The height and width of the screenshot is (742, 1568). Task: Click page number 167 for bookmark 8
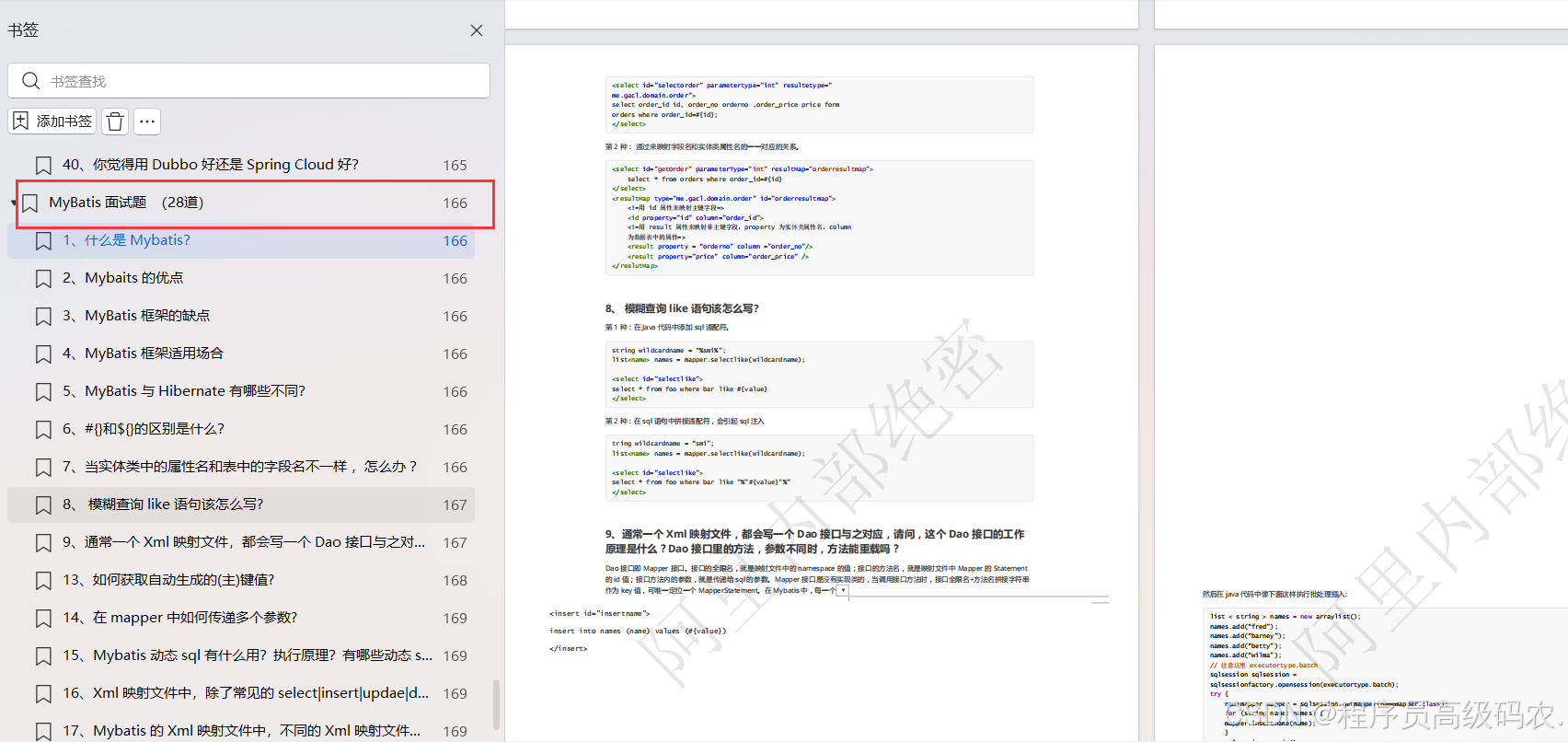(455, 505)
